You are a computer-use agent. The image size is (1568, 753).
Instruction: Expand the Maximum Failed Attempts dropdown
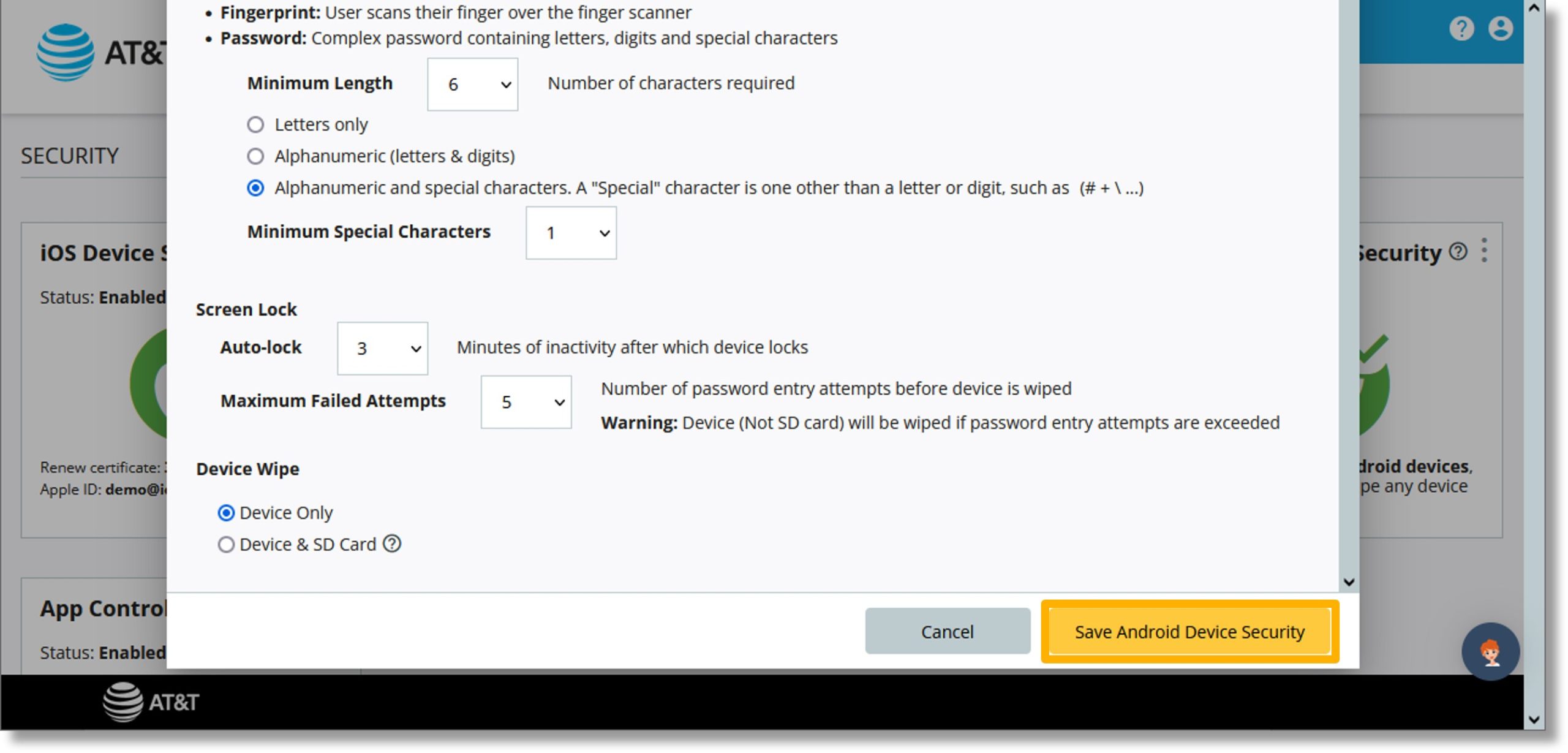pyautogui.click(x=527, y=402)
